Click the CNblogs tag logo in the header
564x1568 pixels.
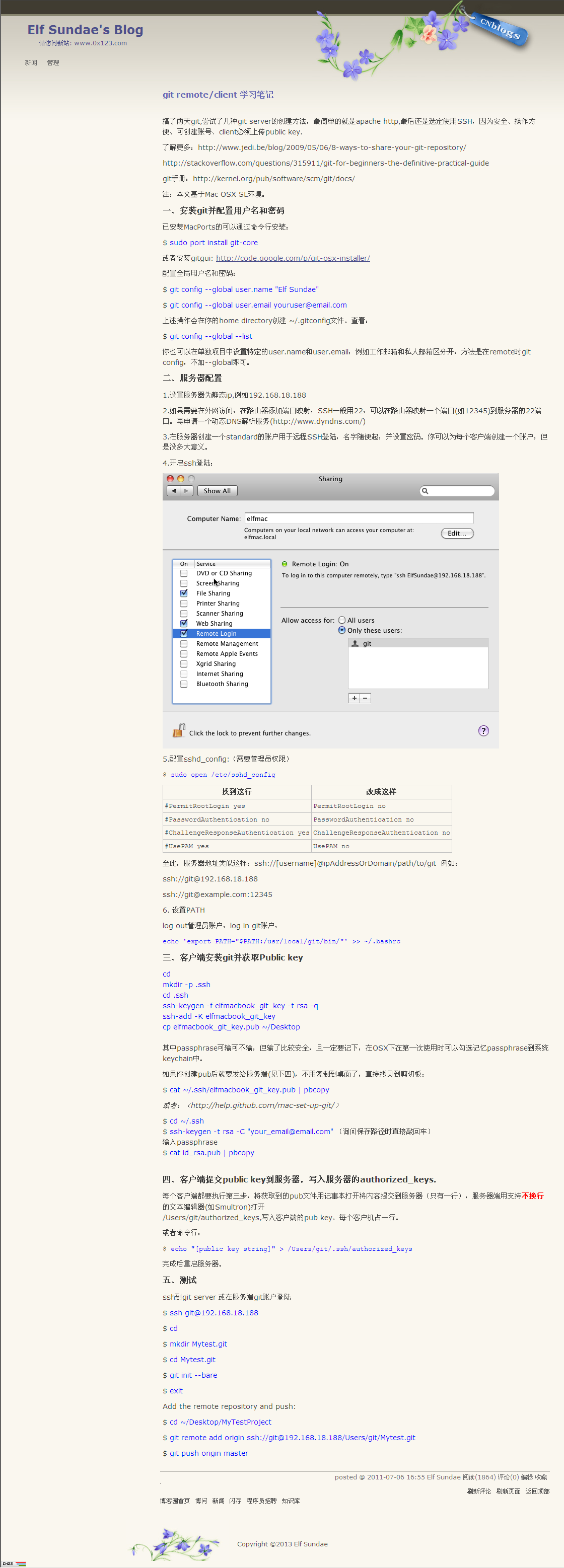[500, 28]
